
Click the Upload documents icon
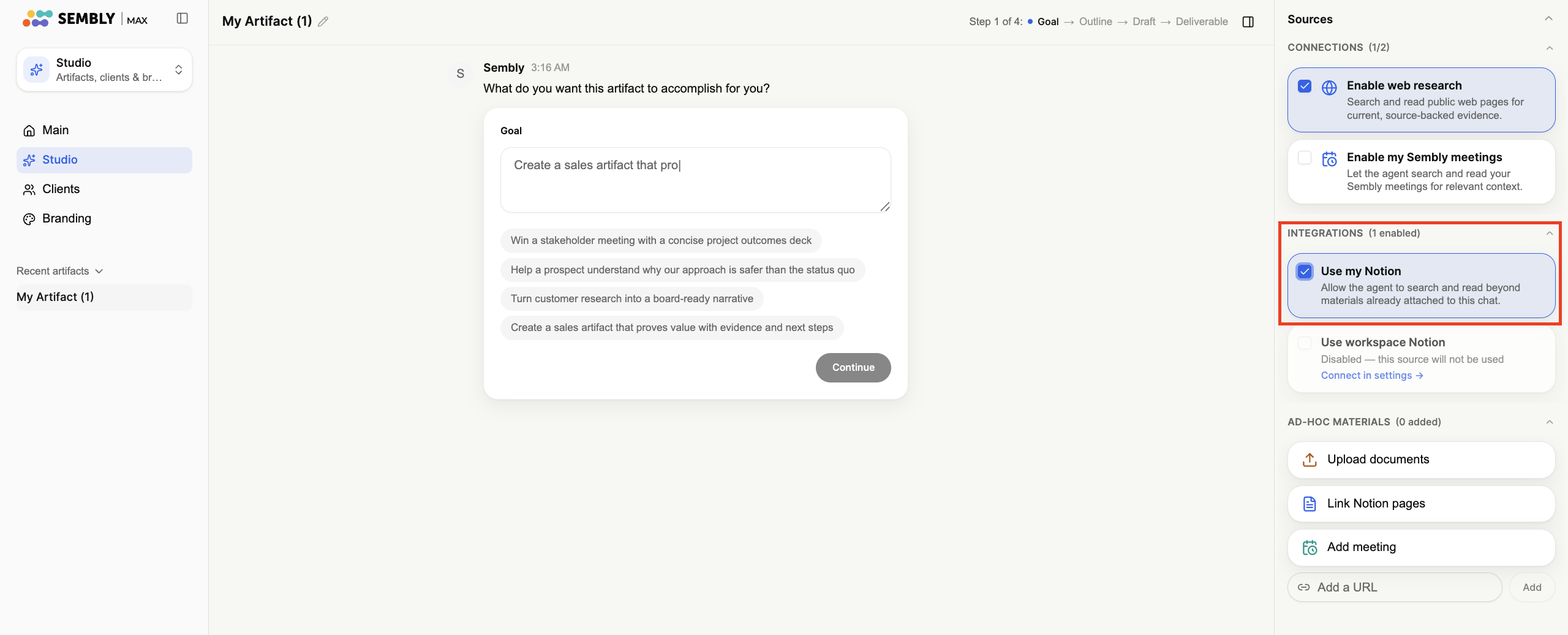1310,460
